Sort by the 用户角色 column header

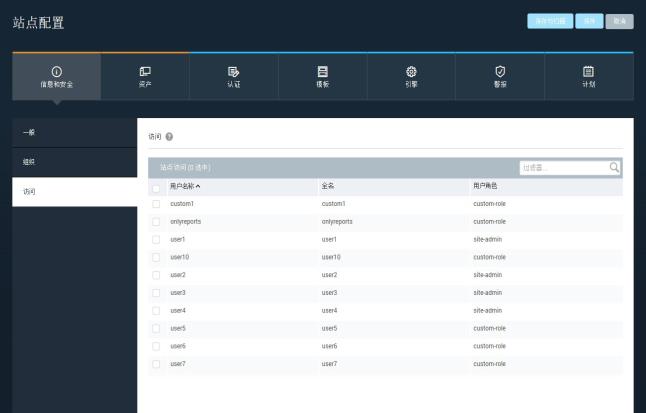coord(485,187)
